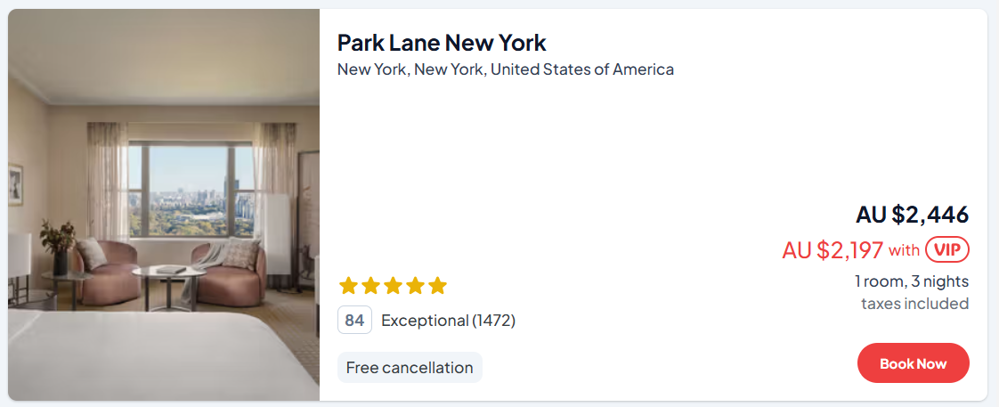Viewport: 999px width, 407px height.
Task: Click the AU $2,446 standard price
Action: [x=912, y=214]
